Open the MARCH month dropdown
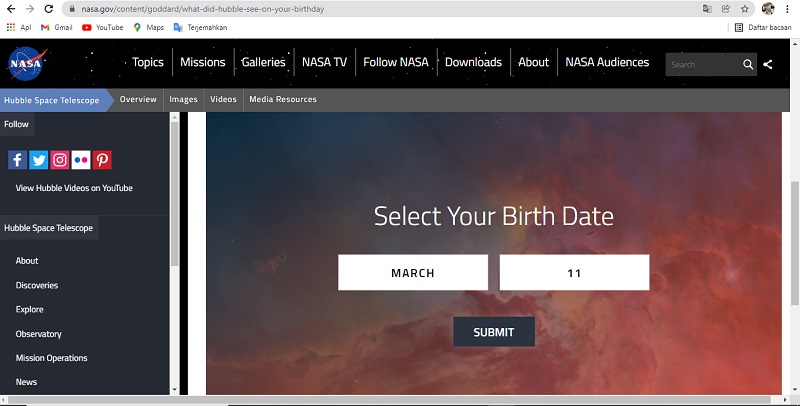The image size is (800, 406). 413,273
